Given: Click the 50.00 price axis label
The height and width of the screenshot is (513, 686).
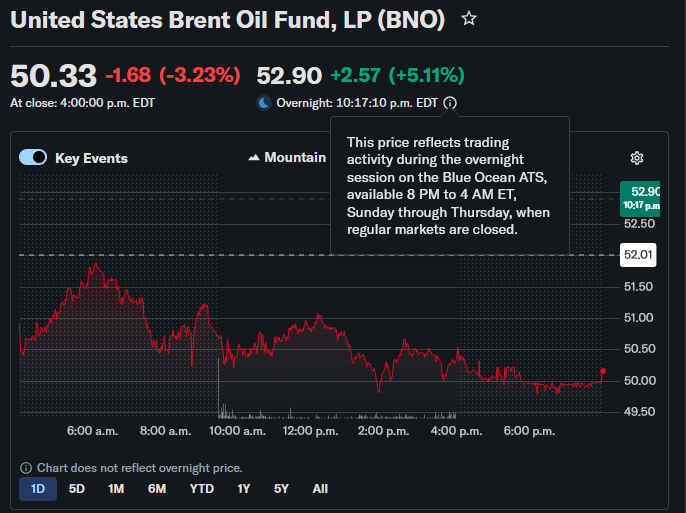Looking at the screenshot, I should (639, 380).
